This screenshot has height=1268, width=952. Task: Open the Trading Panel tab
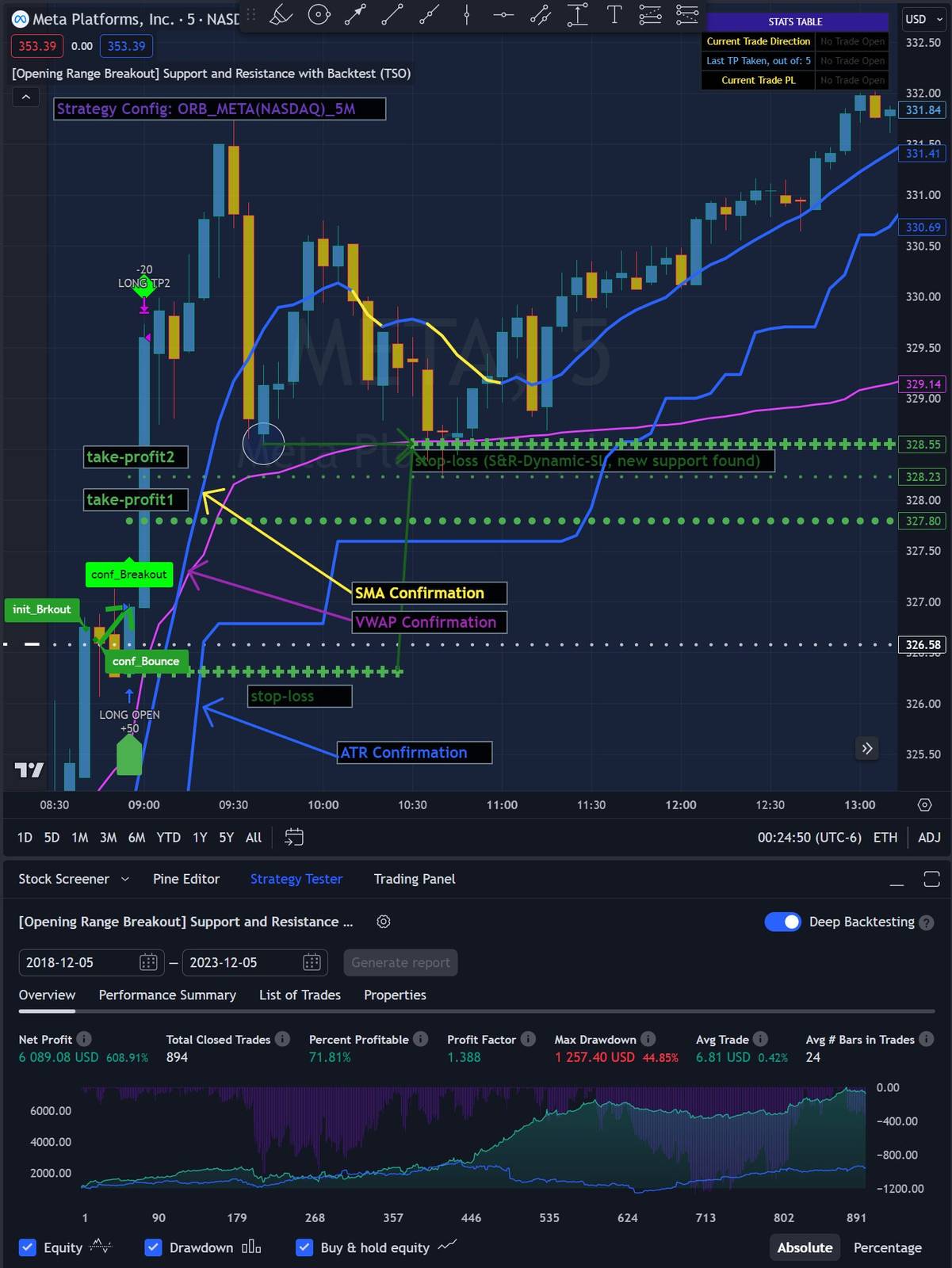[415, 879]
